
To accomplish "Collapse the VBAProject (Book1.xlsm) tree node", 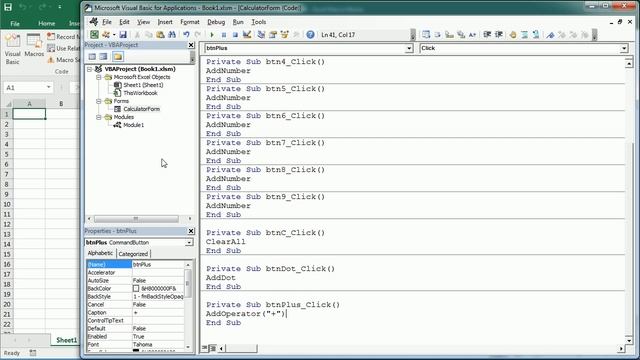I will (x=89, y=69).
